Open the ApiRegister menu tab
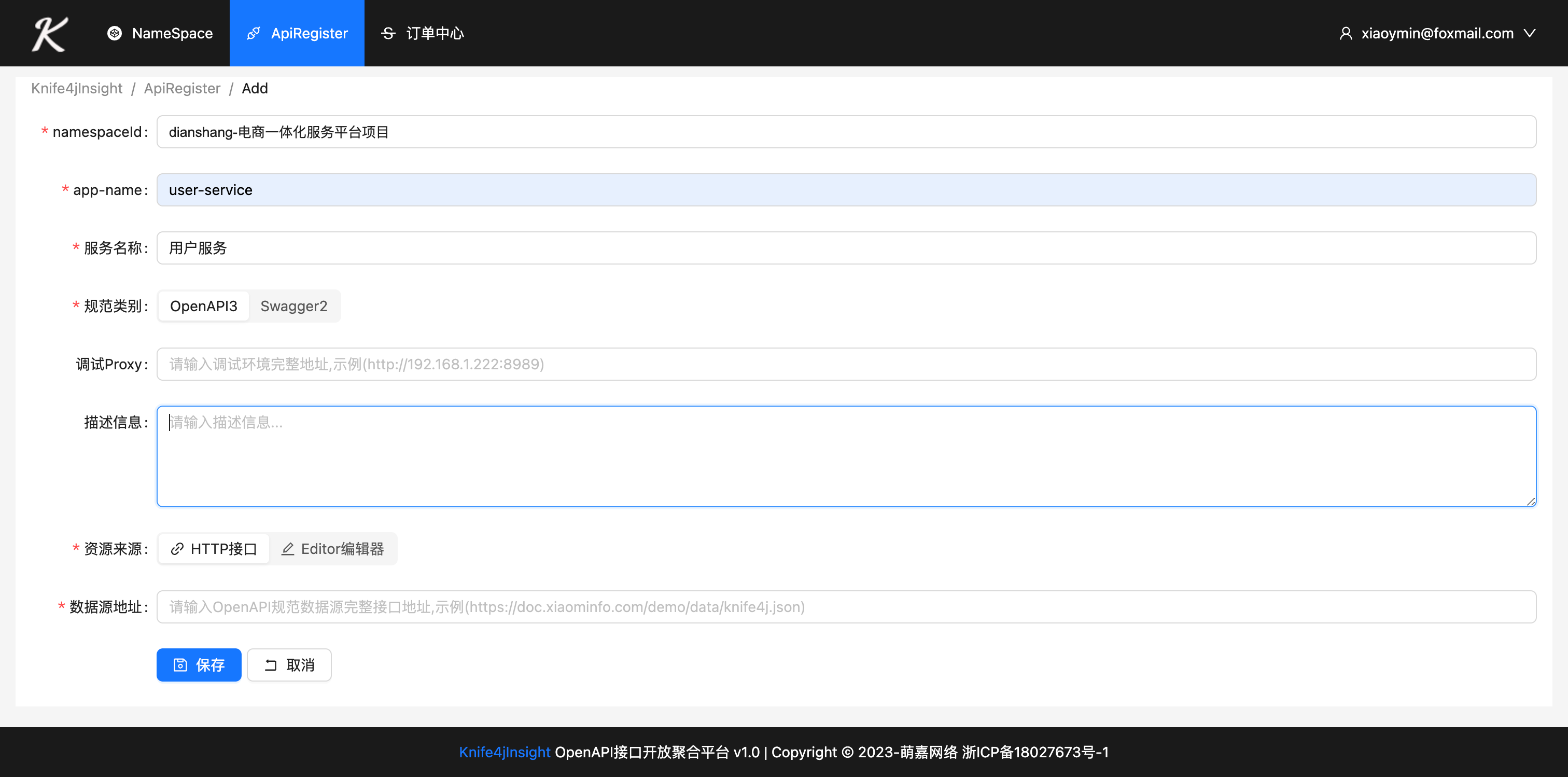1568x777 pixels. pos(297,33)
